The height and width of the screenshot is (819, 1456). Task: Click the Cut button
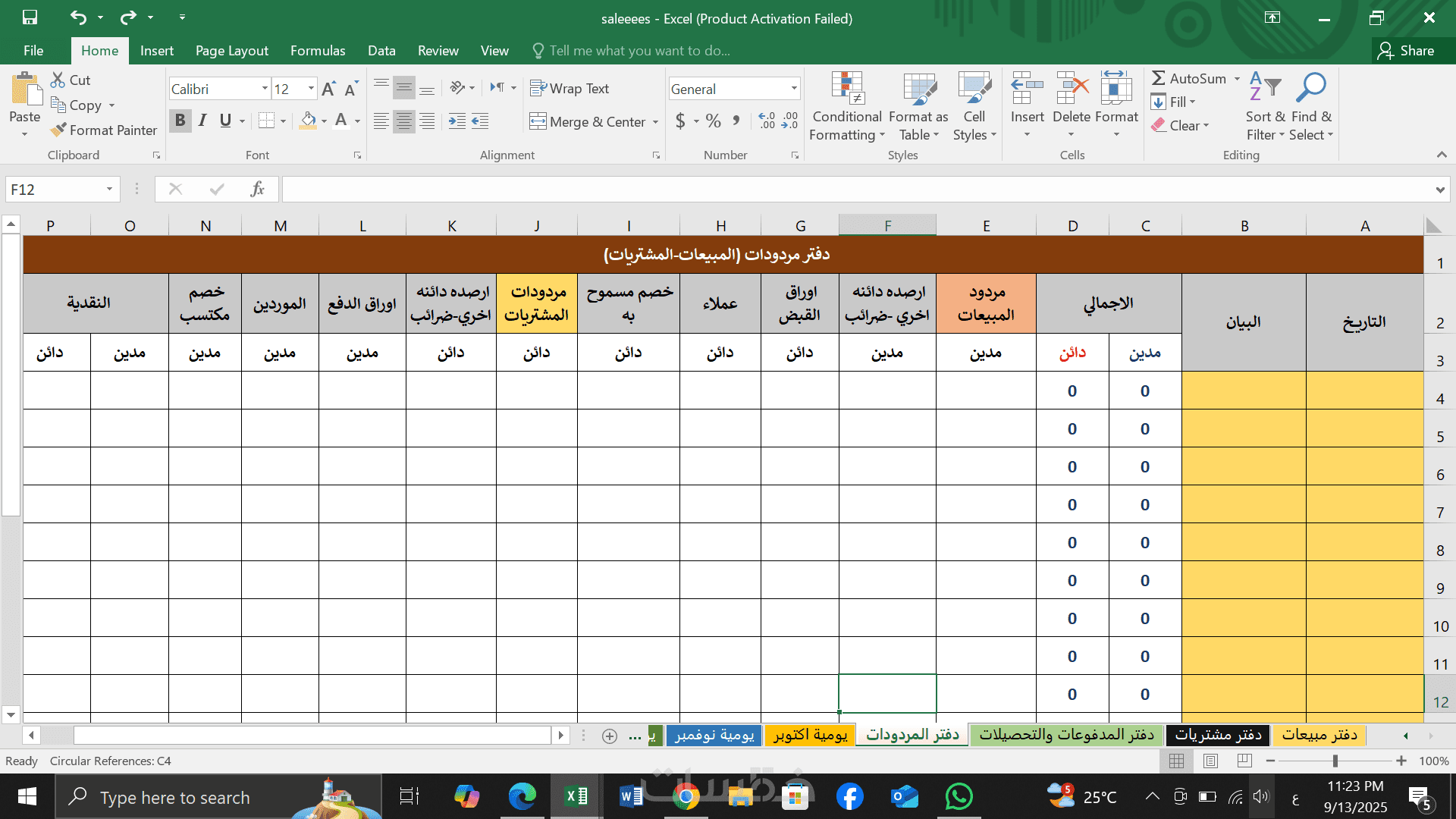[70, 80]
